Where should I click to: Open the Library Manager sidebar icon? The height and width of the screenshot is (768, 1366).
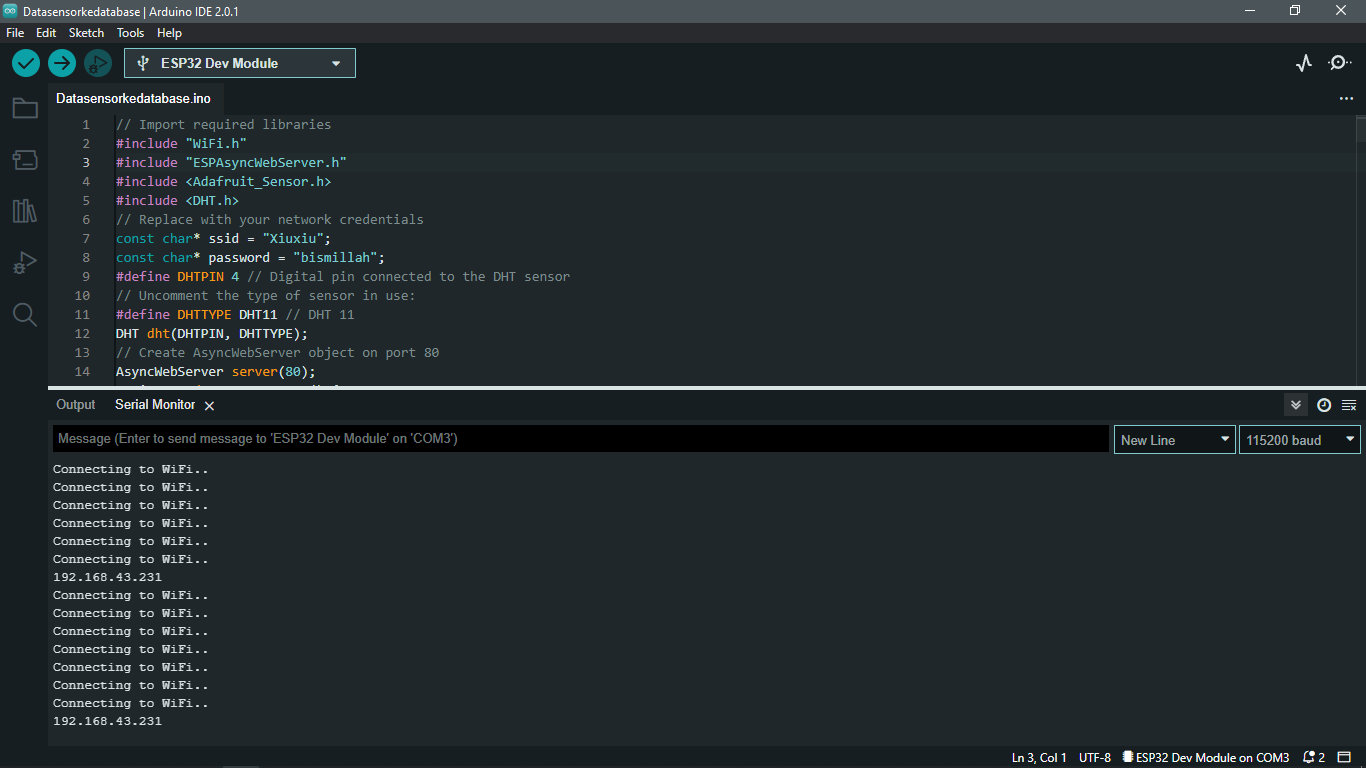point(24,211)
